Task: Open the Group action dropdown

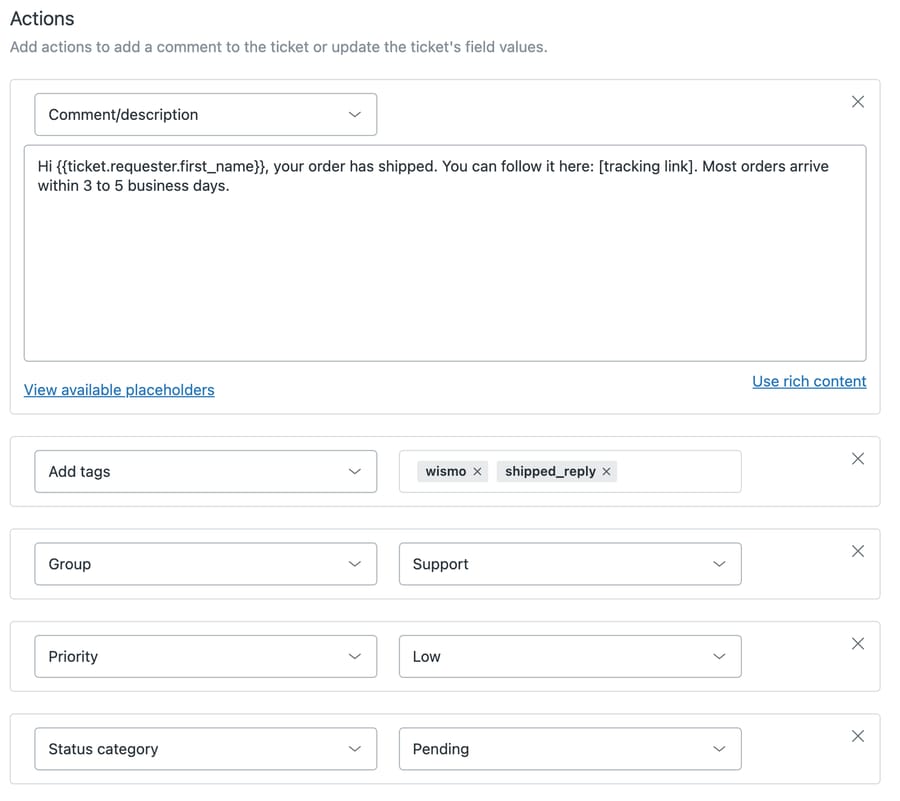Action: click(205, 564)
